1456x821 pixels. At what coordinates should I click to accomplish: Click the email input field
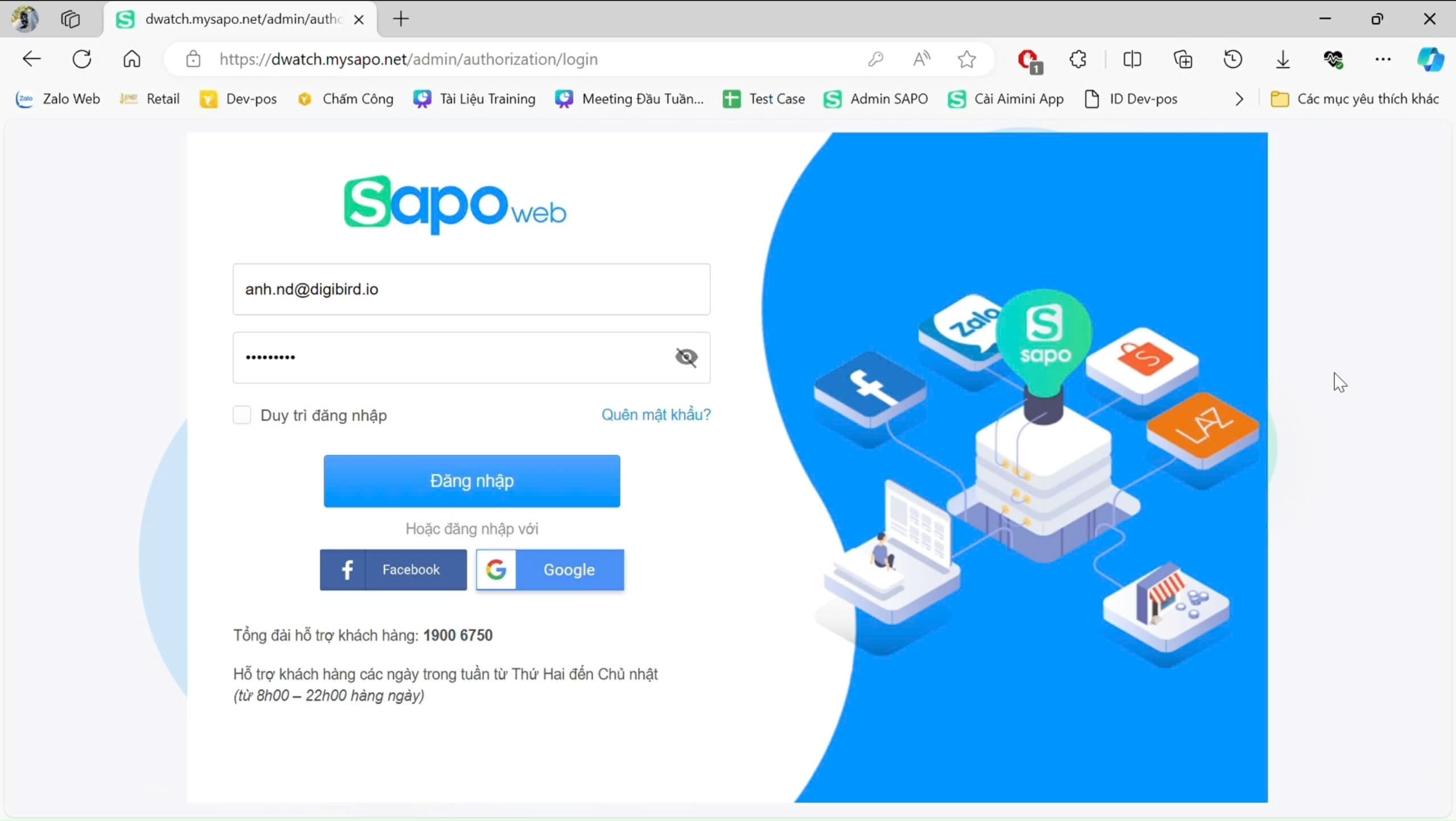coord(471,289)
